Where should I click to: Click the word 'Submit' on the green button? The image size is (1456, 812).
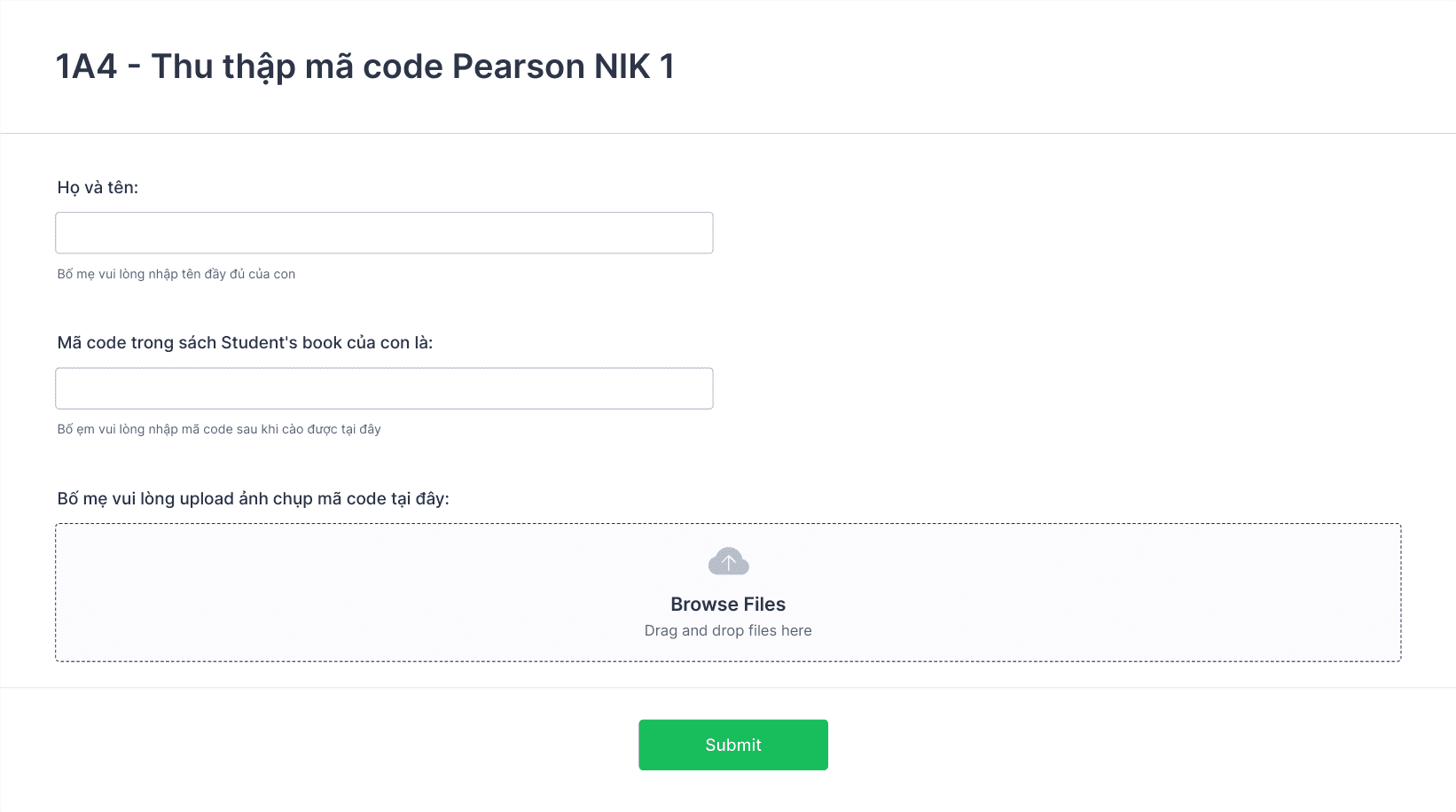(733, 746)
